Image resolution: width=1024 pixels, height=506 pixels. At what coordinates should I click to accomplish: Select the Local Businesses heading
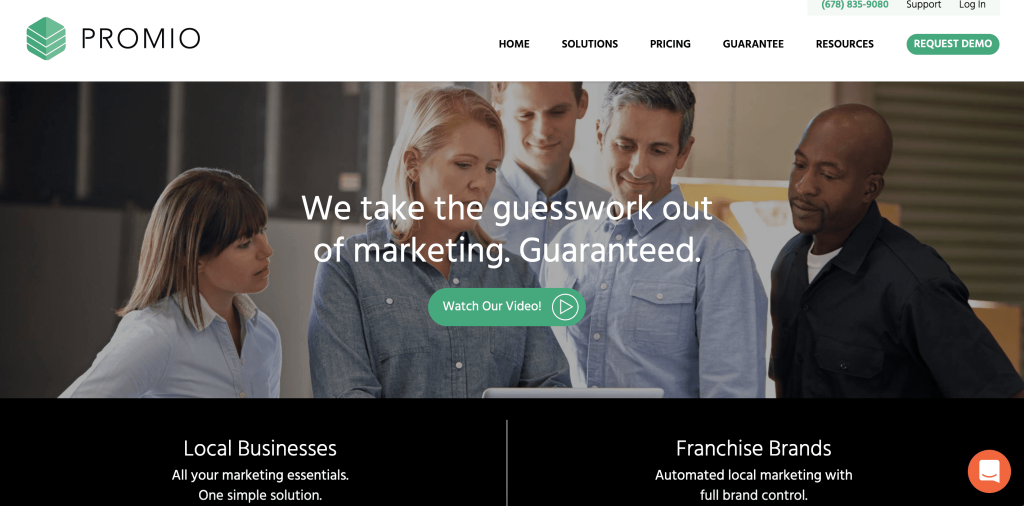point(260,449)
